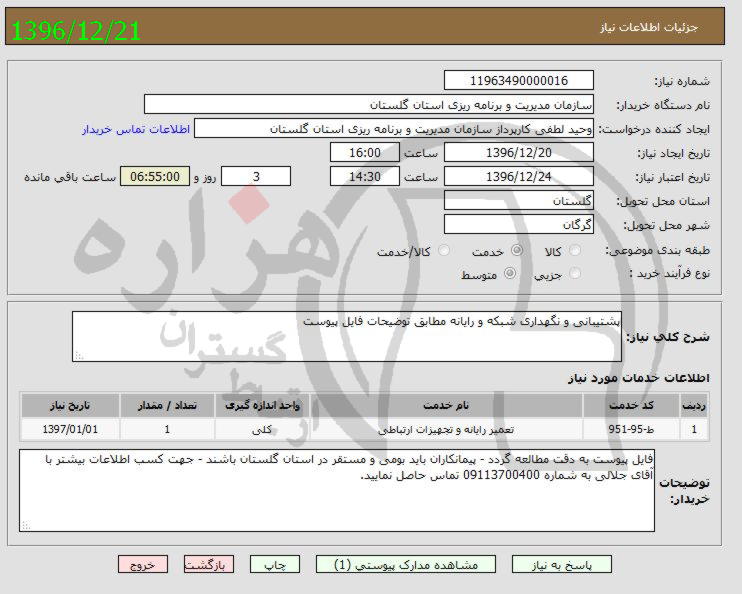
Task: Select the کالا/خدمت radio button
Action: 444,250
